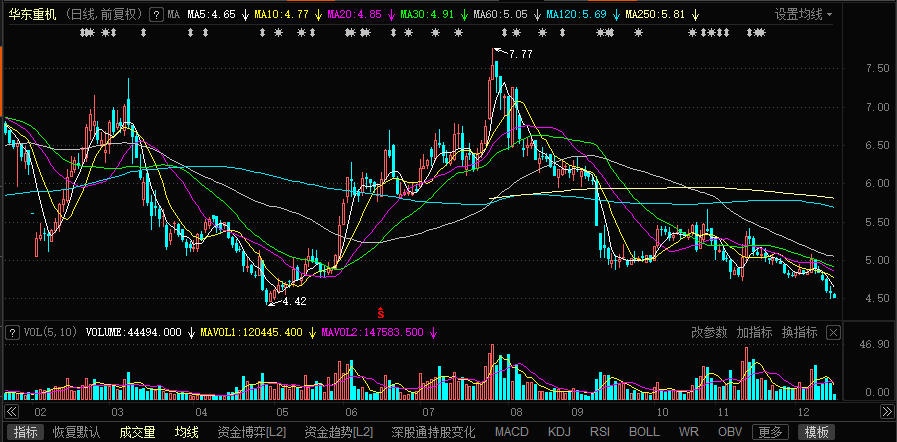Click 改参数 to modify parameters
Image resolution: width=897 pixels, height=442 pixels.
tap(708, 332)
